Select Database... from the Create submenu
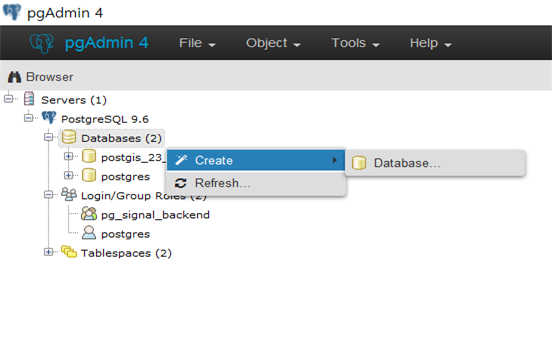The width and height of the screenshot is (552, 361). 435,163
